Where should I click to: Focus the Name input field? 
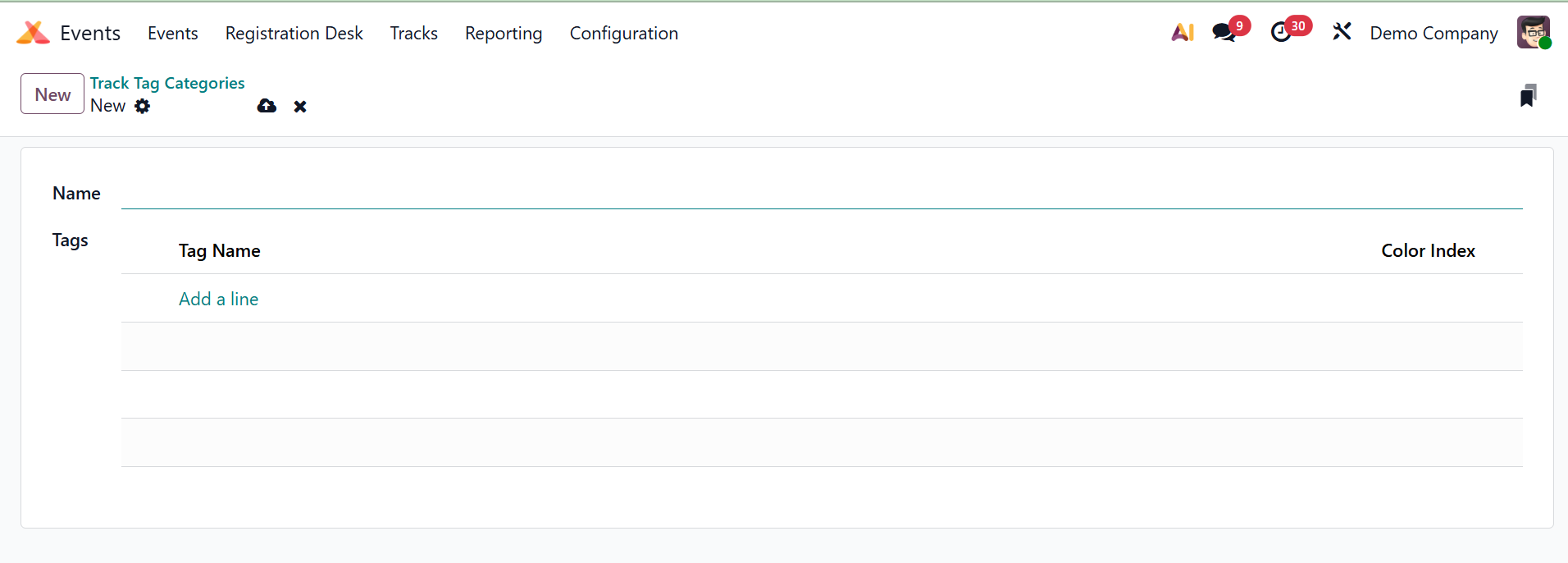[x=820, y=194]
